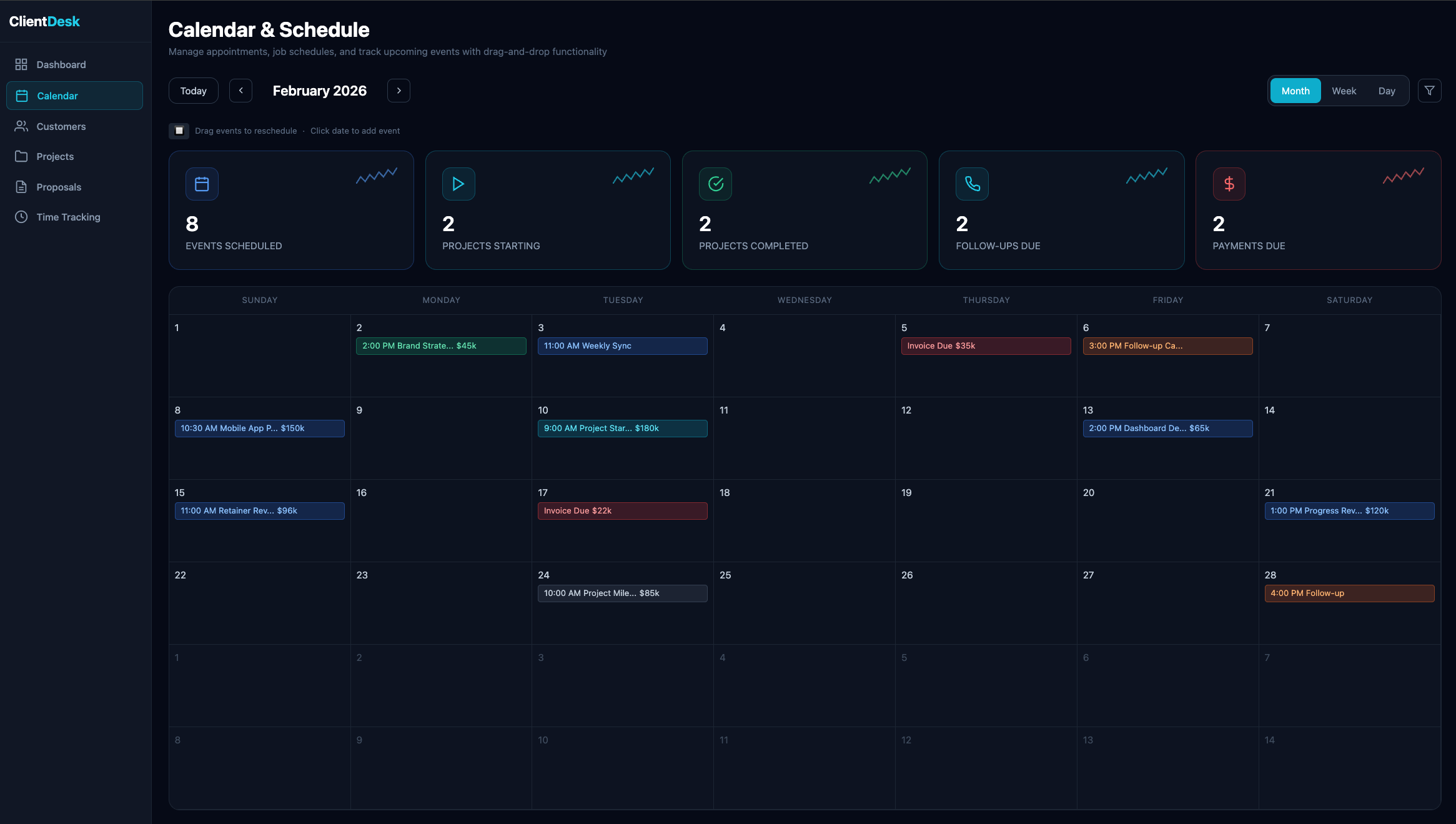The height and width of the screenshot is (824, 1456).
Task: Click the Projects Starting play icon
Action: (x=458, y=183)
